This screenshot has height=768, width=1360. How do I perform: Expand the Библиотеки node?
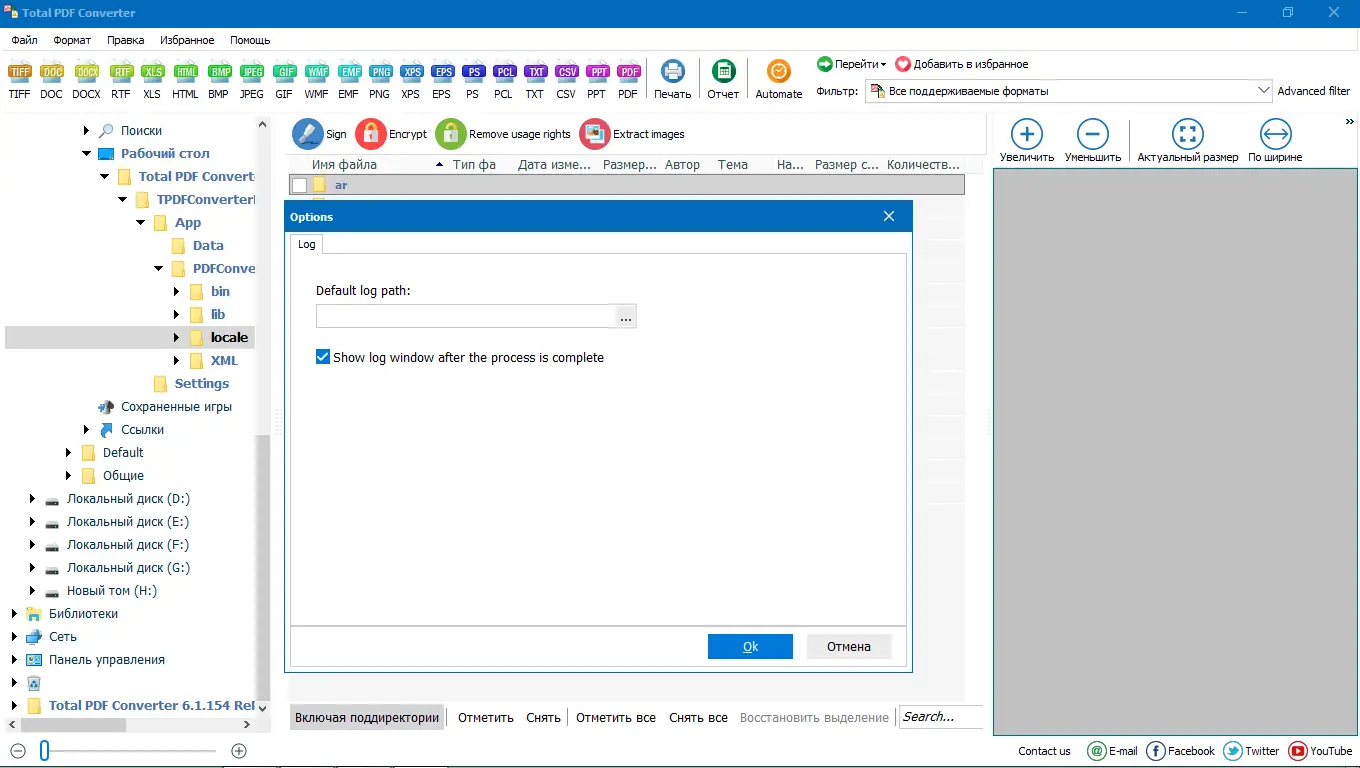pyautogui.click(x=15, y=614)
